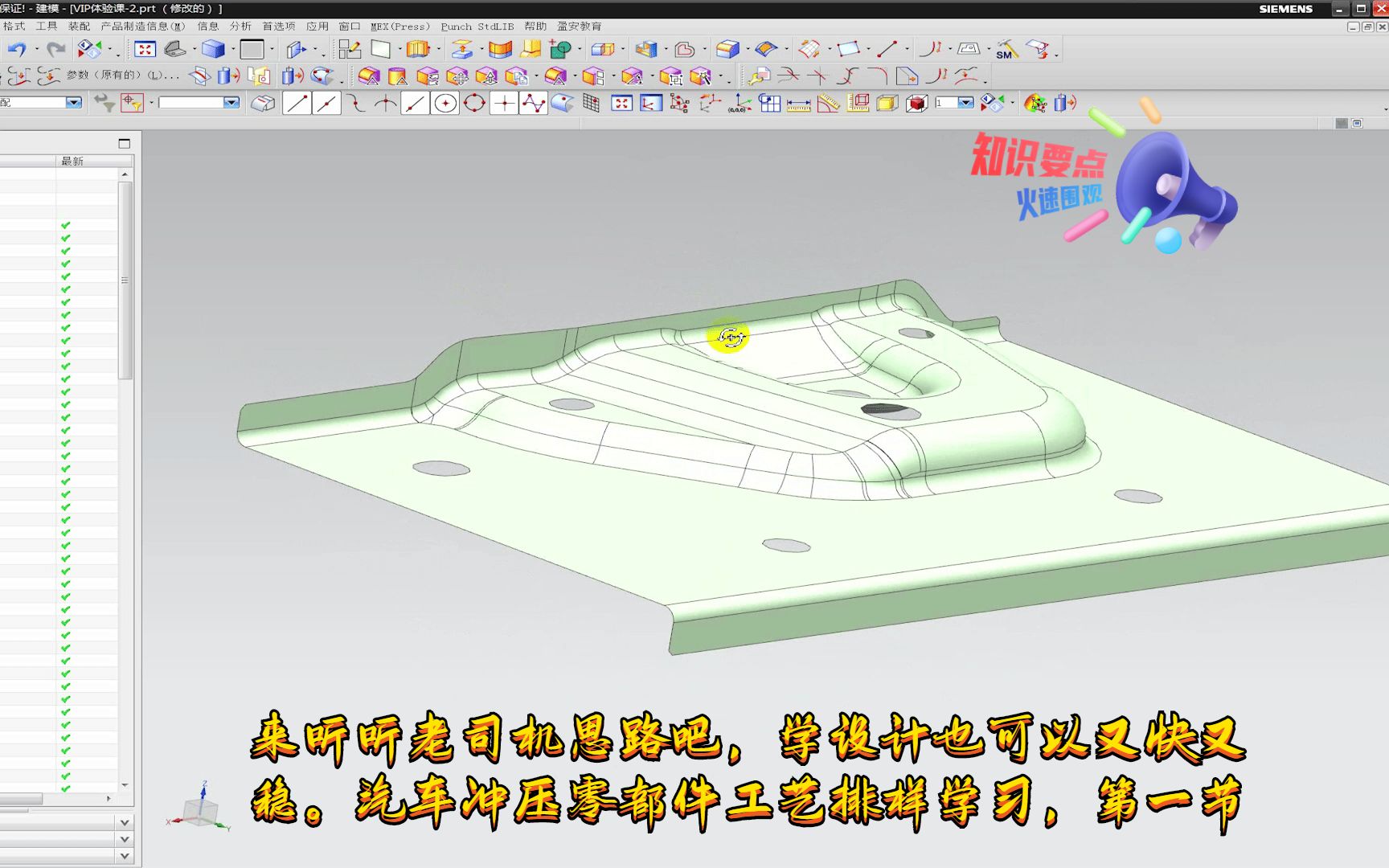Image resolution: width=1389 pixels, height=868 pixels.
Task: Click the red clipping cube display icon
Action: tap(916, 103)
